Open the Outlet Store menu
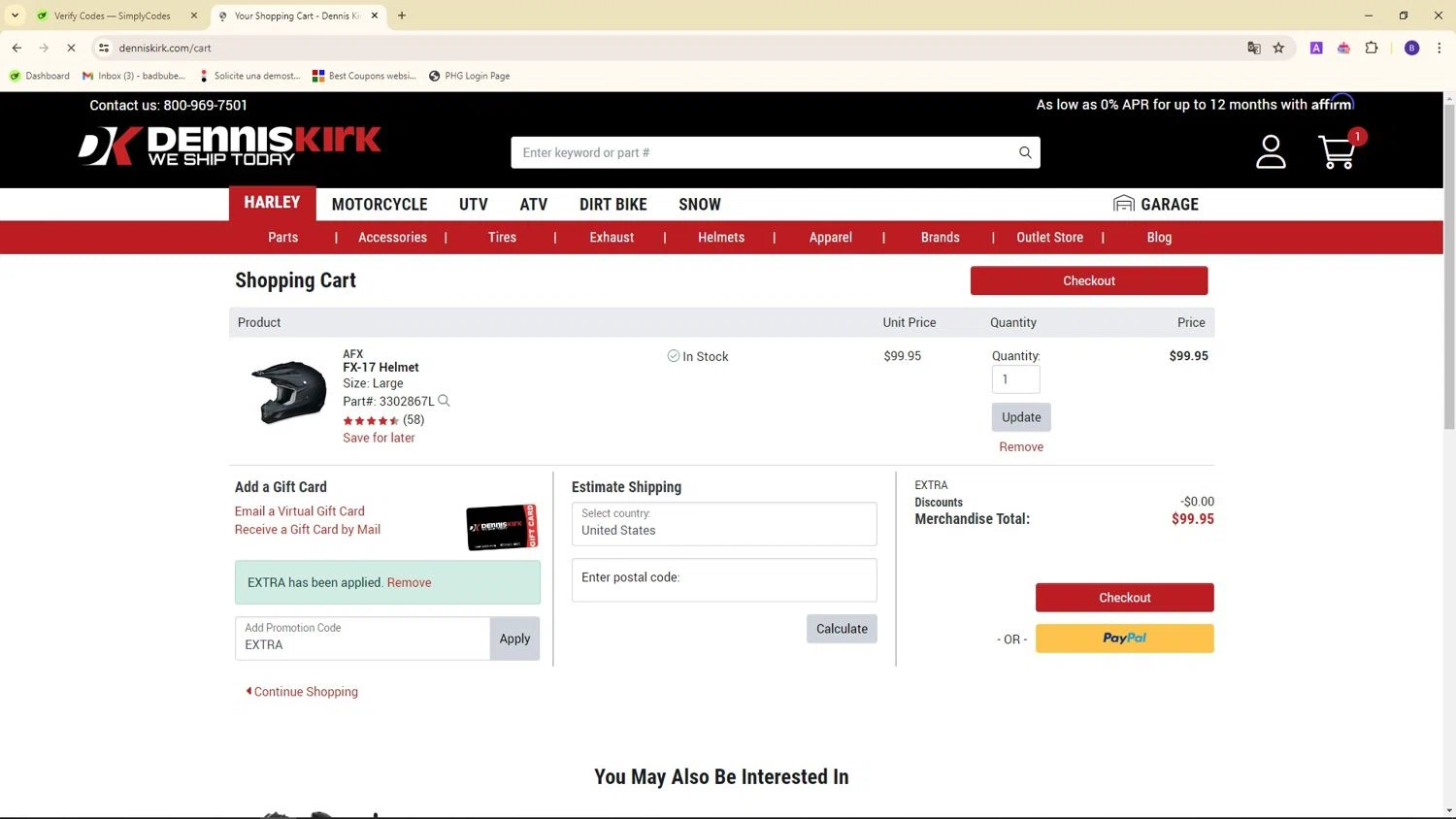 click(x=1049, y=238)
